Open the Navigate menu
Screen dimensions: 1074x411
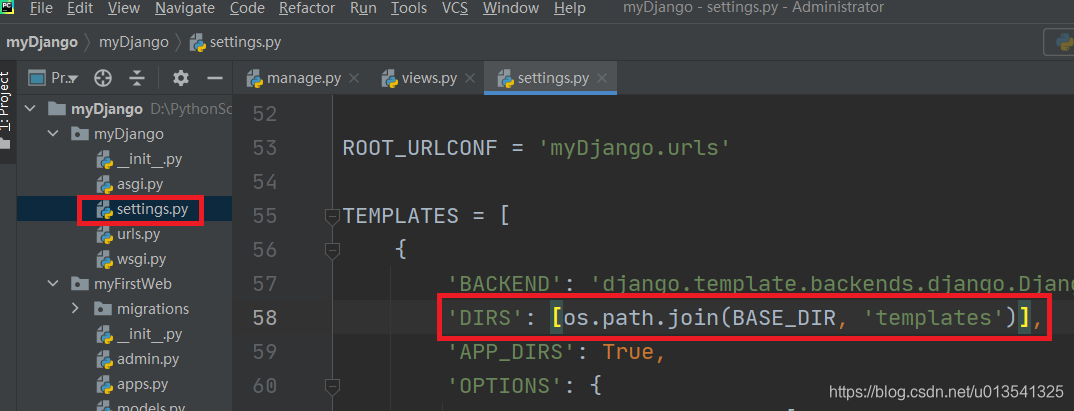pos(184,8)
